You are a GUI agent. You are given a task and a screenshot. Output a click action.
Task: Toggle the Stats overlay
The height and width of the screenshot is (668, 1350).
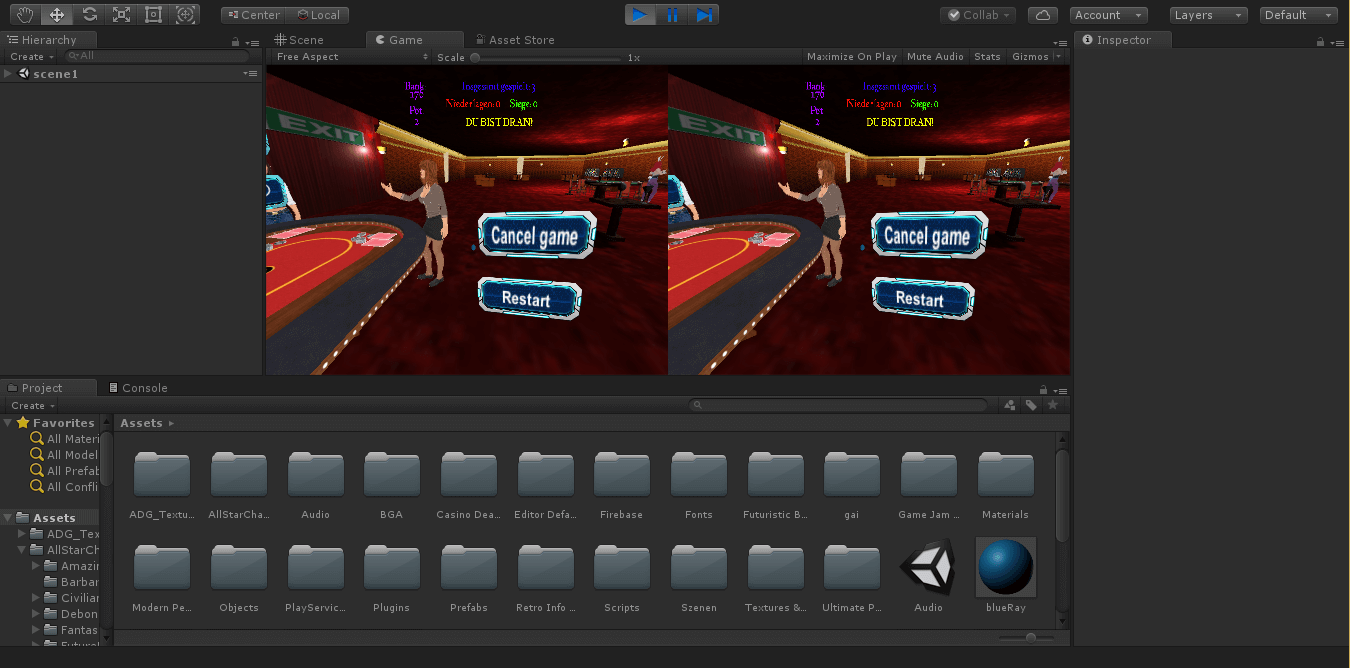987,57
